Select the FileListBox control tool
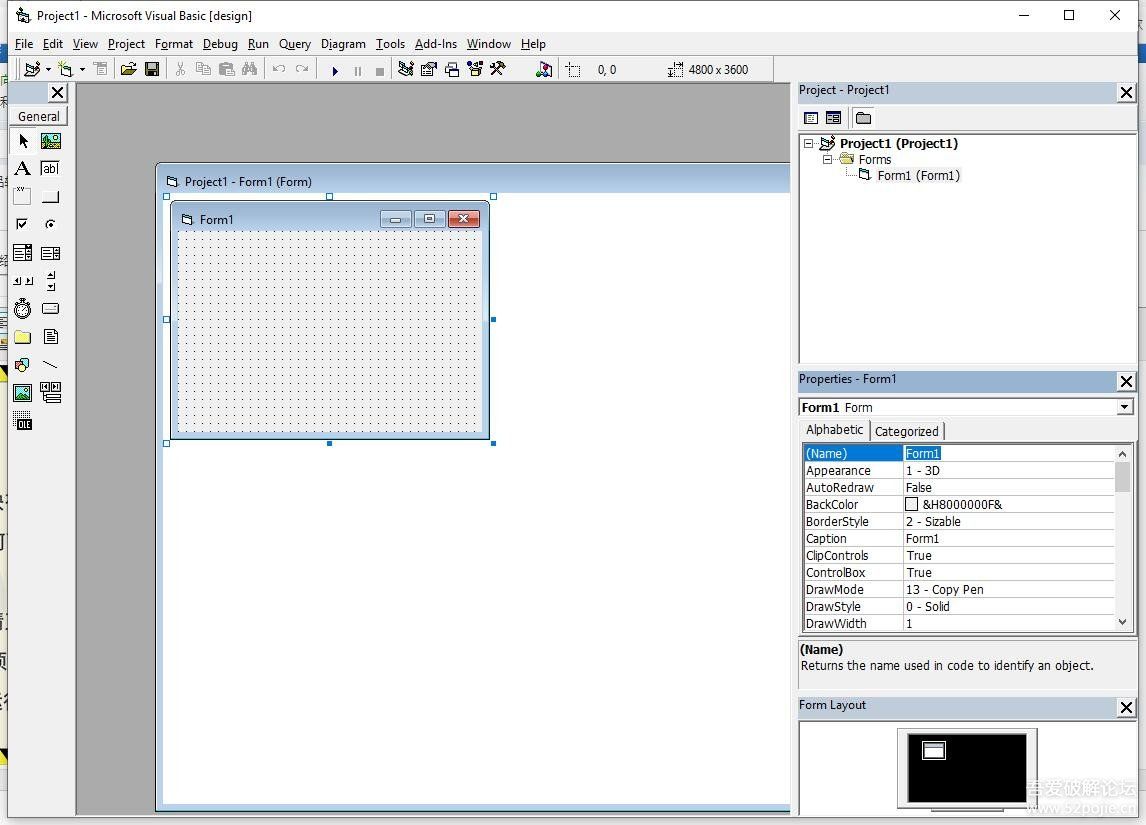Image resolution: width=1146 pixels, height=825 pixels. pyautogui.click(x=50, y=337)
